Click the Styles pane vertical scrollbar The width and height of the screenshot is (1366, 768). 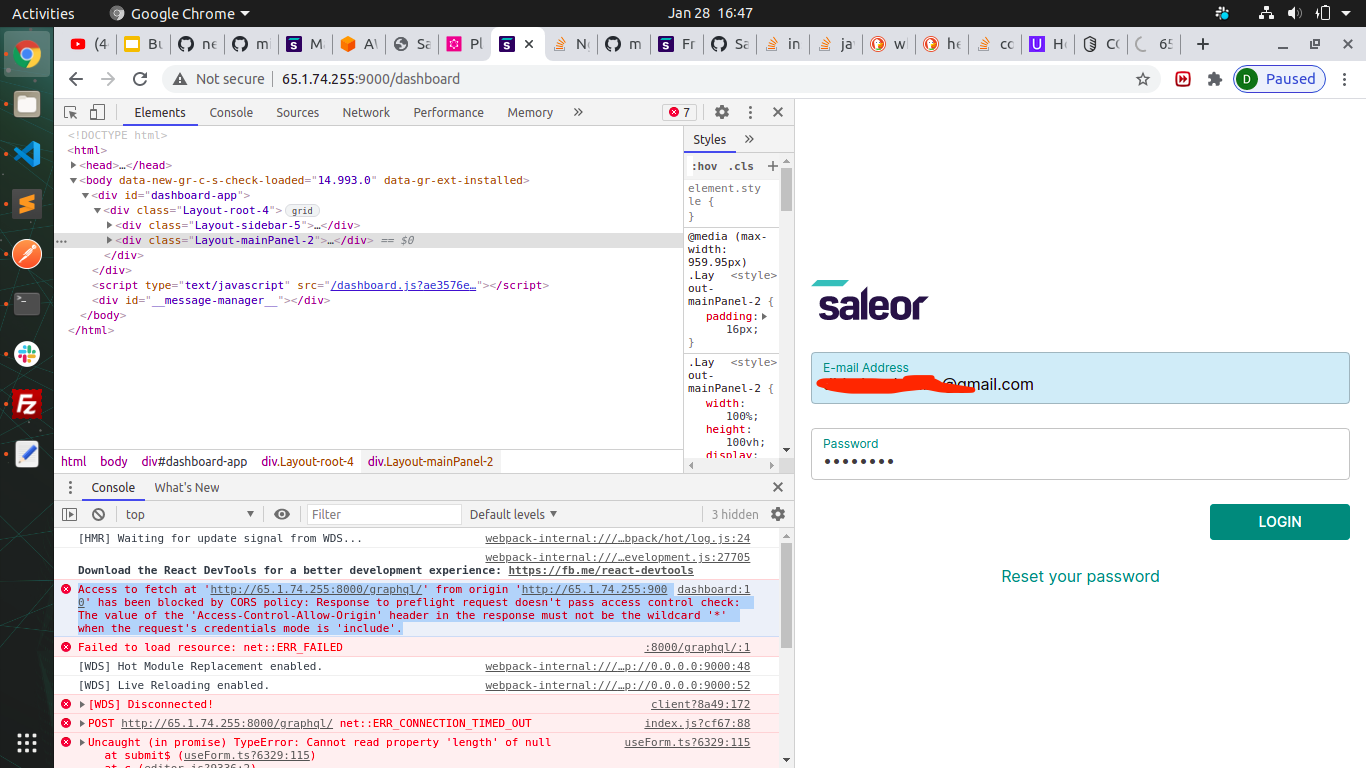coord(786,190)
